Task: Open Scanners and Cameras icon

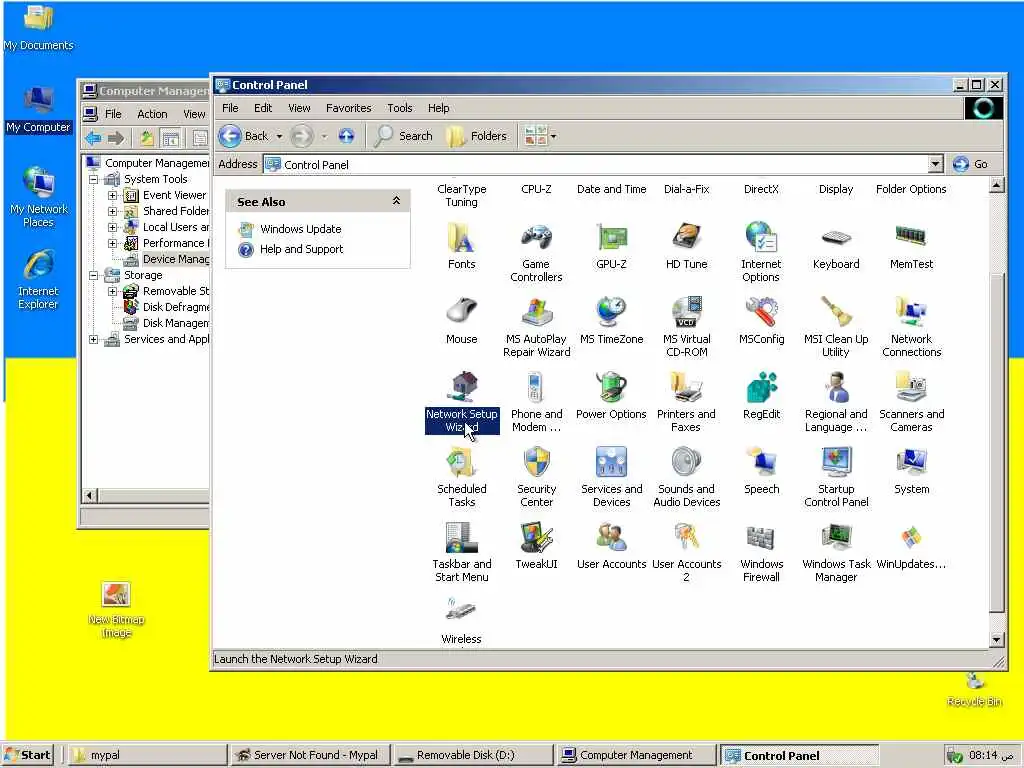Action: tap(911, 387)
